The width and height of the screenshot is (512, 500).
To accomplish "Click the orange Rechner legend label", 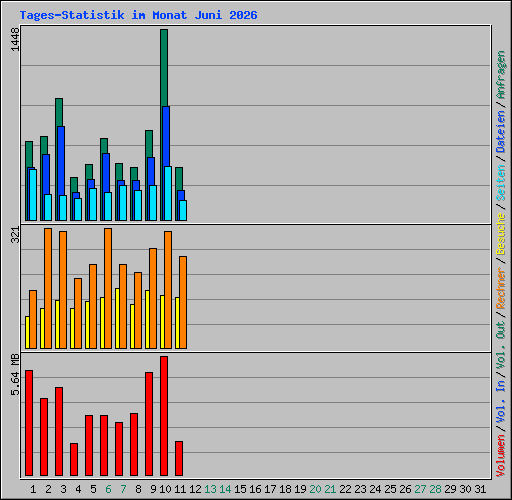I will tap(501, 288).
